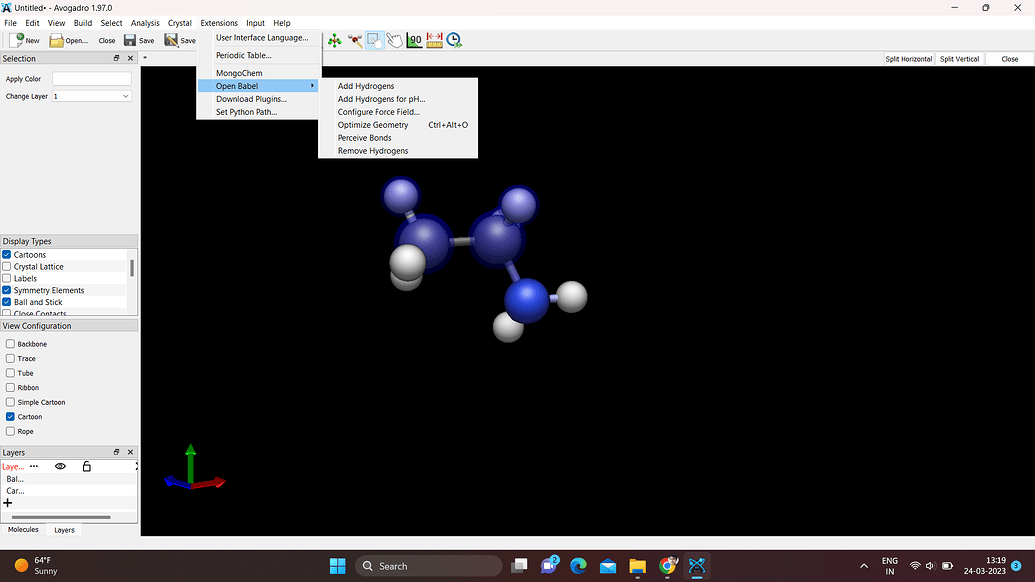This screenshot has width=1035, height=582.
Task: Click the Open folder toolbar icon
Action: click(x=57, y=40)
